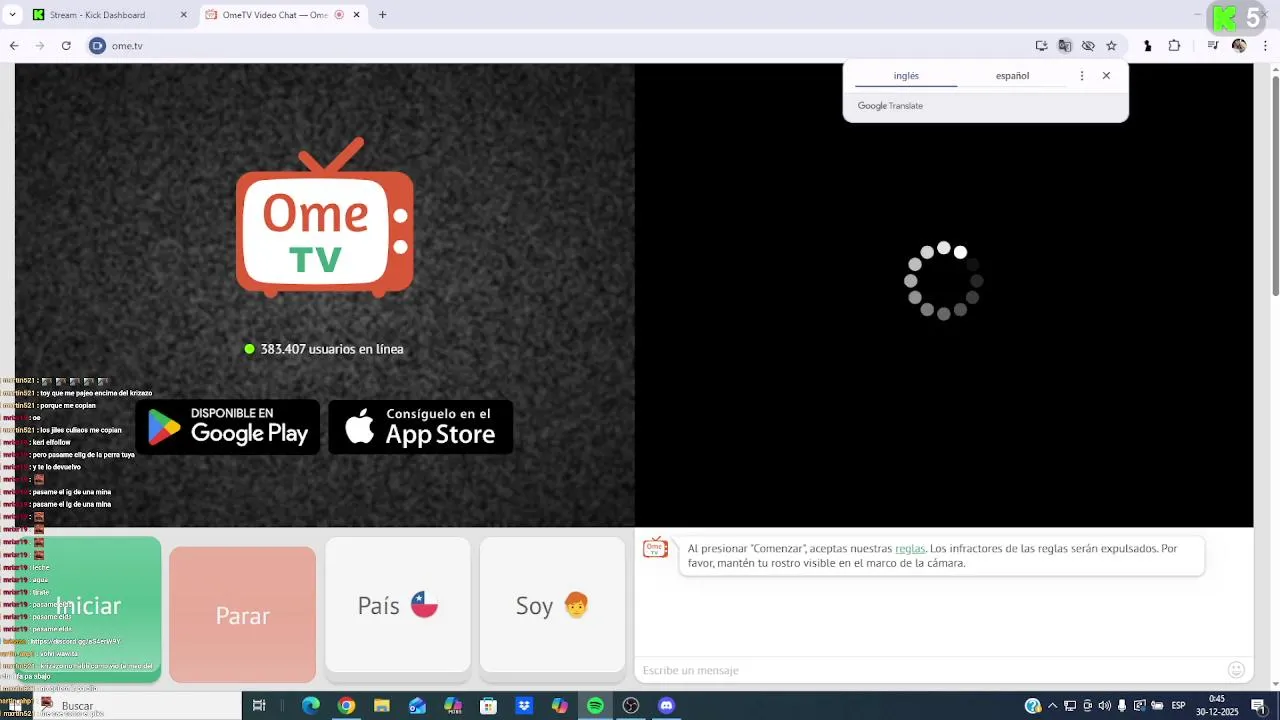The image size is (1280, 720).
Task: Click the black figure extension icon
Action: click(1147, 46)
